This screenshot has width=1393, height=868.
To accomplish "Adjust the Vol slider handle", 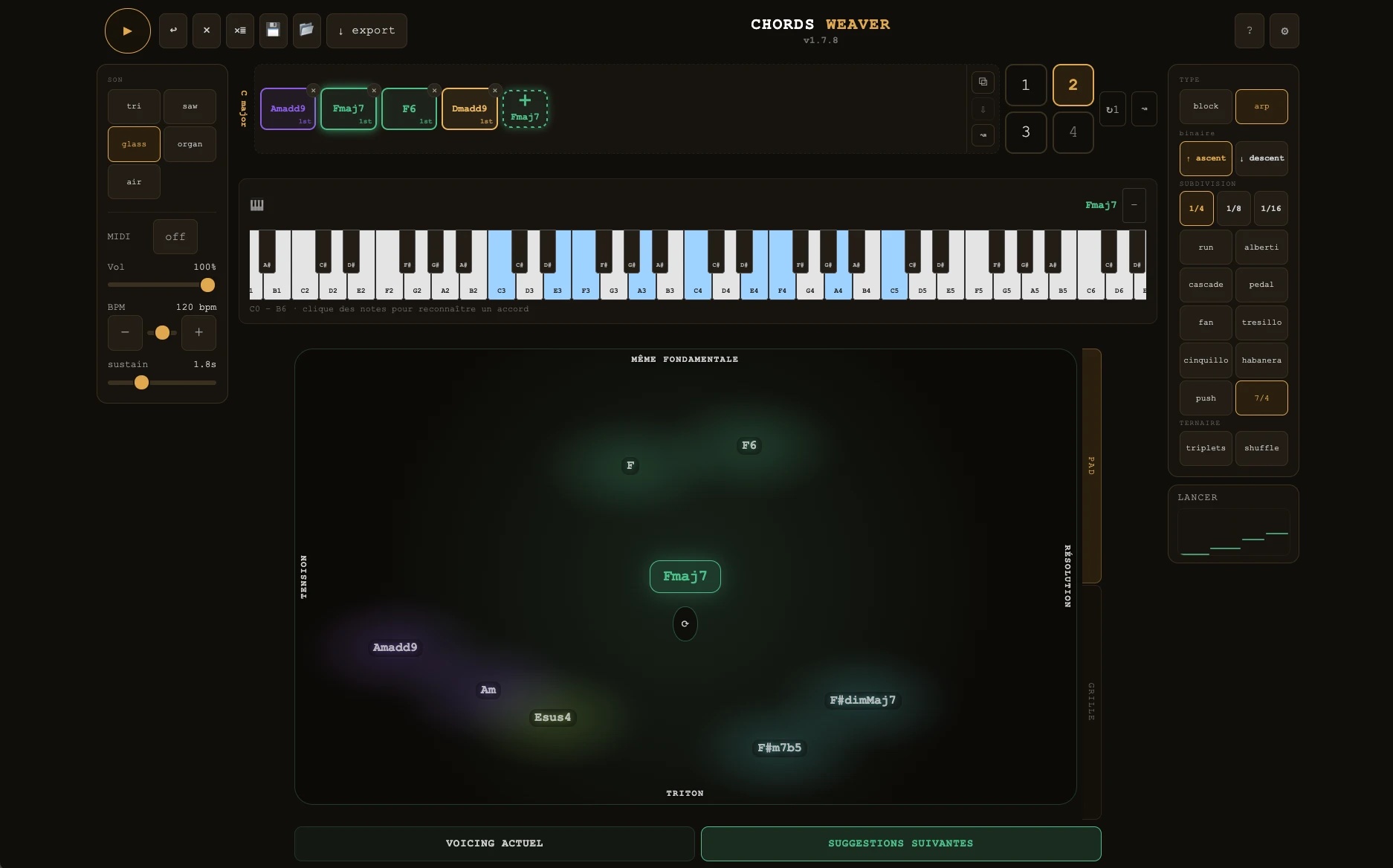I will tap(208, 285).
